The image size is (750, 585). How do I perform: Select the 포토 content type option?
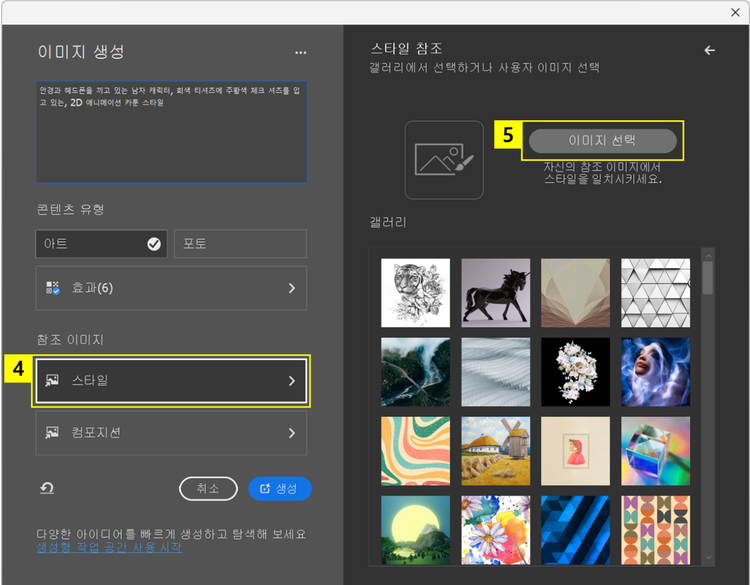pos(240,243)
